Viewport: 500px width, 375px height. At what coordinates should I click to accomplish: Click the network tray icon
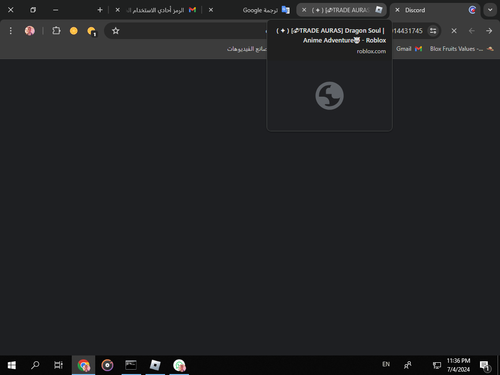click(x=437, y=366)
